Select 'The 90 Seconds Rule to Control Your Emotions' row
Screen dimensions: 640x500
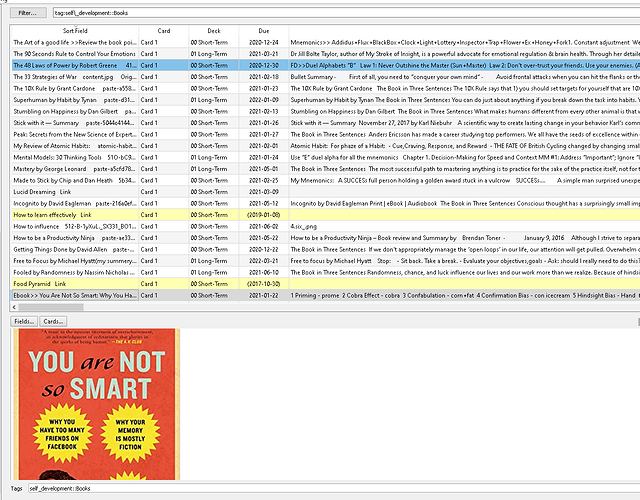[x=325, y=54]
